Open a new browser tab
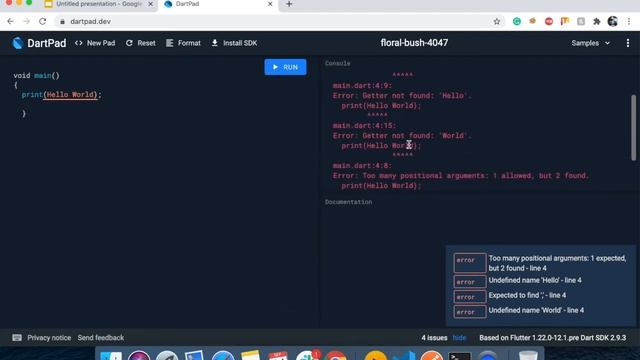The image size is (640, 360). [289, 4]
